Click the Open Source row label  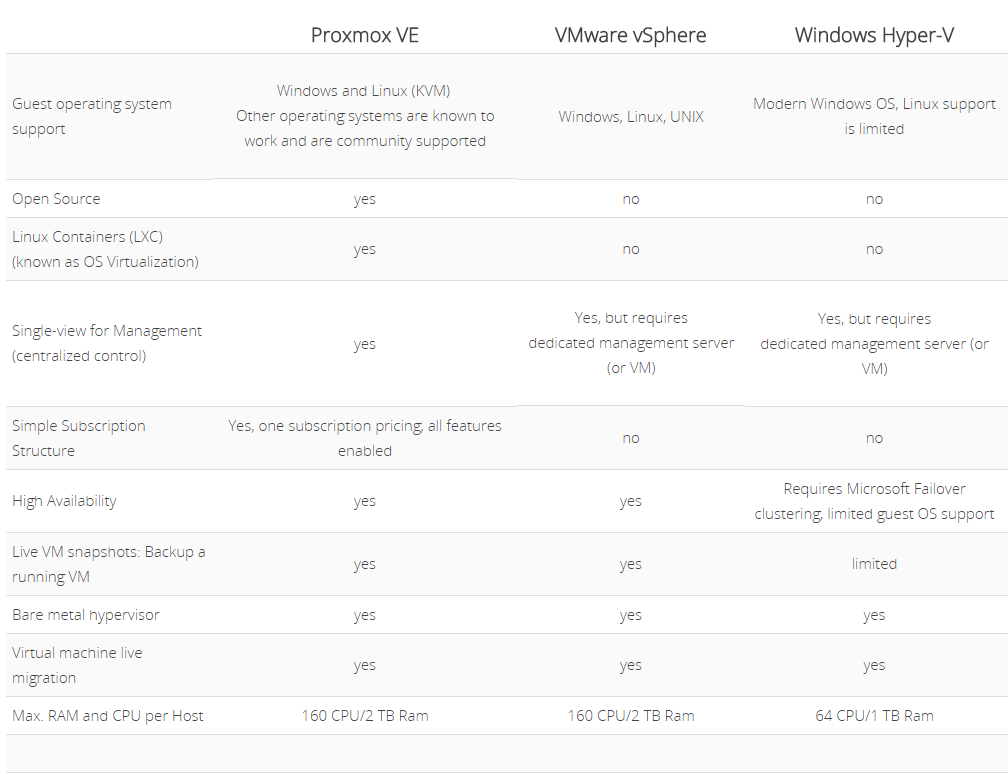click(x=56, y=199)
